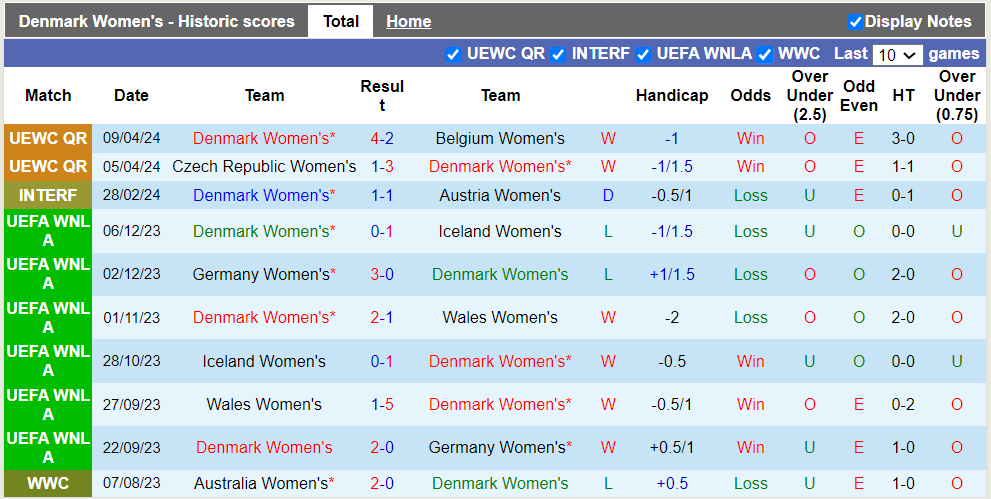The image size is (991, 499).
Task: Click the Date column header
Action: tap(131, 96)
